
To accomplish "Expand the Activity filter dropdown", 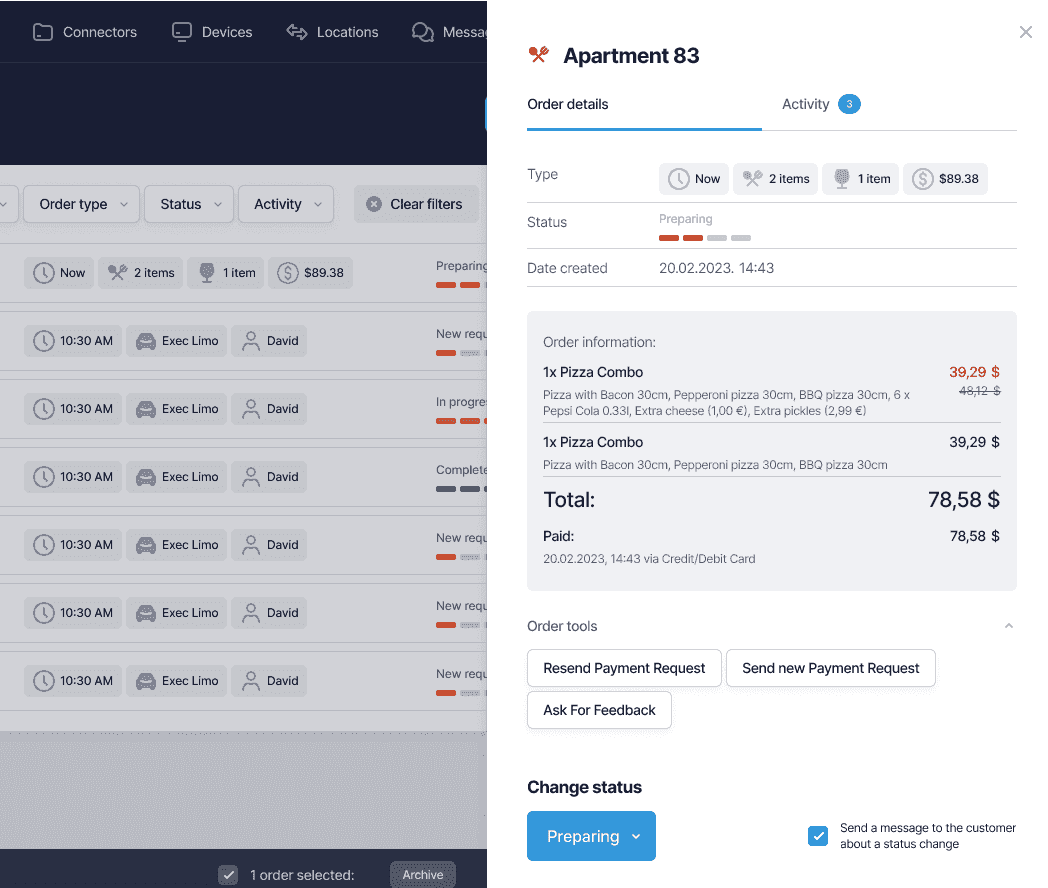I will click(286, 204).
